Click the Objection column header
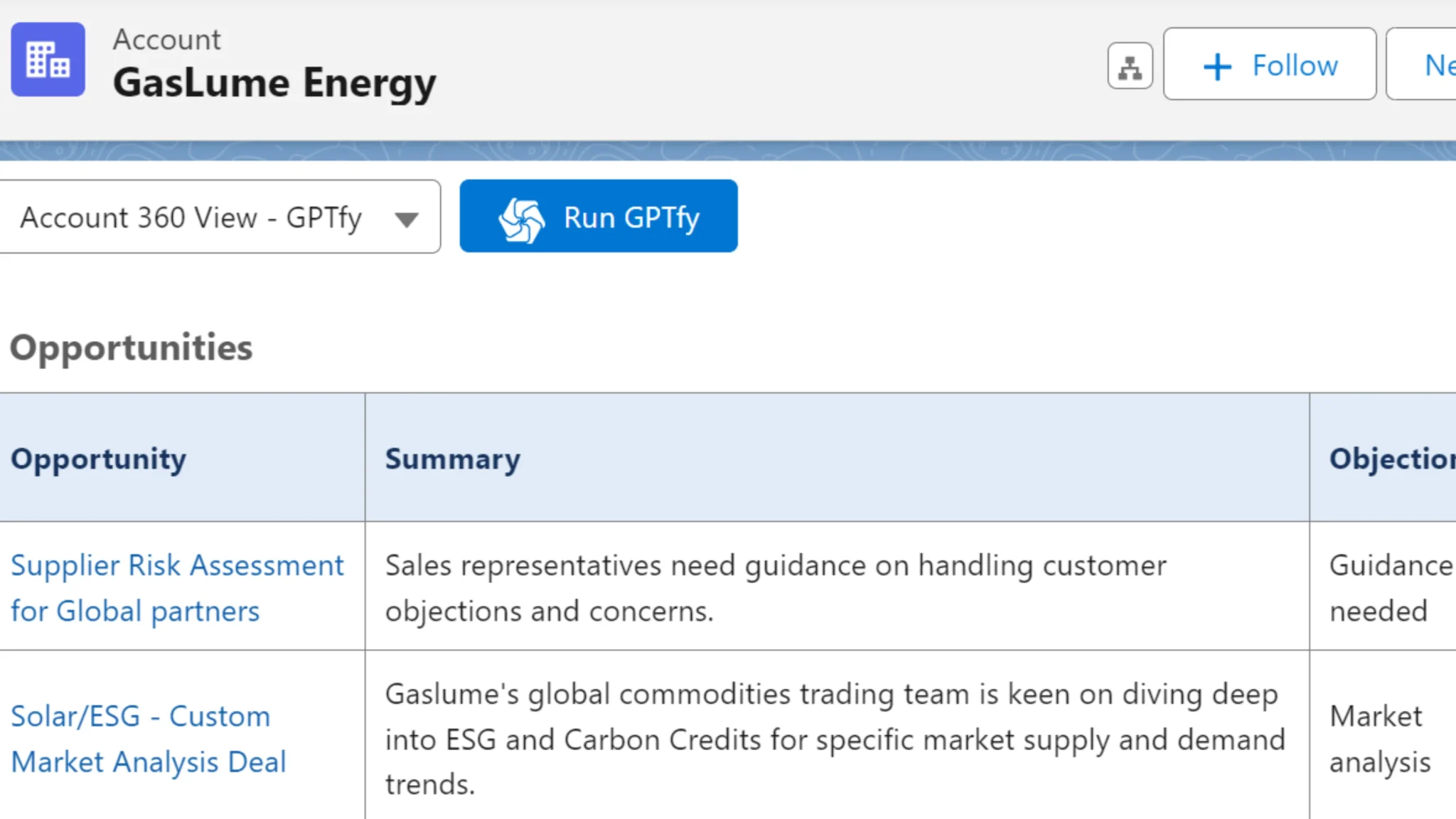The height and width of the screenshot is (819, 1456). [x=1388, y=459]
